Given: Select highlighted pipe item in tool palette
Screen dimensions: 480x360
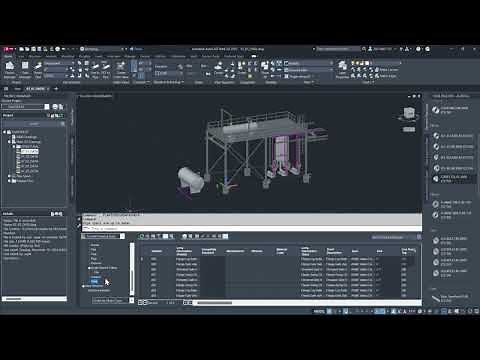Looking at the screenshot, I should coord(453,179).
